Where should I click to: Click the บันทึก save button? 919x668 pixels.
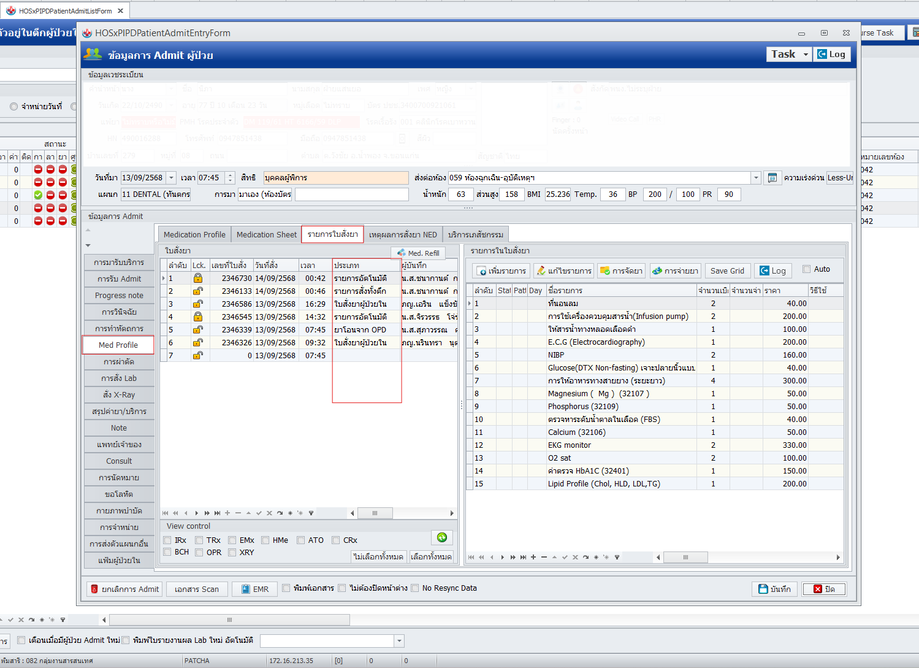pyautogui.click(x=774, y=589)
